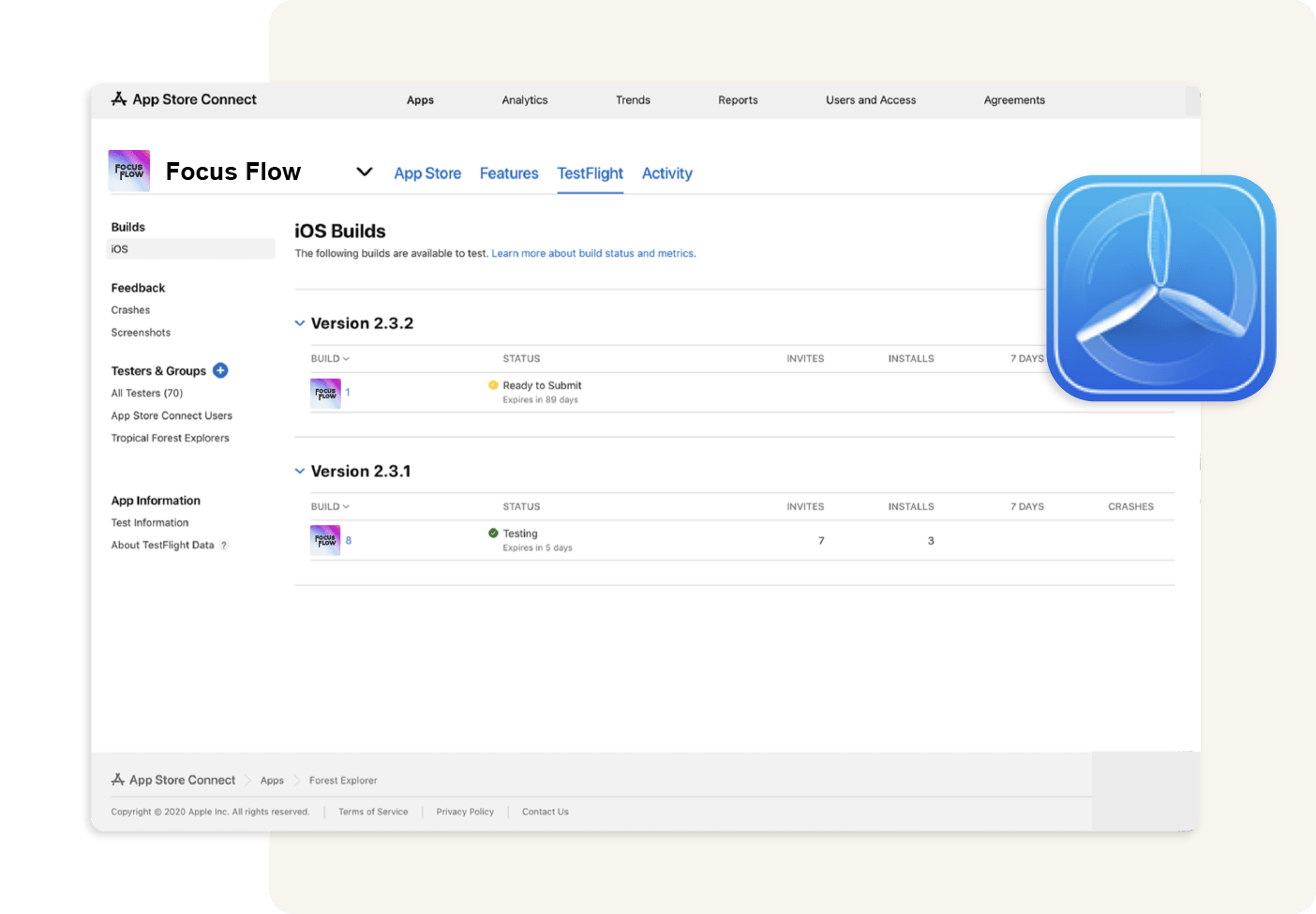
Task: Switch to the Features tab
Action: click(x=509, y=173)
